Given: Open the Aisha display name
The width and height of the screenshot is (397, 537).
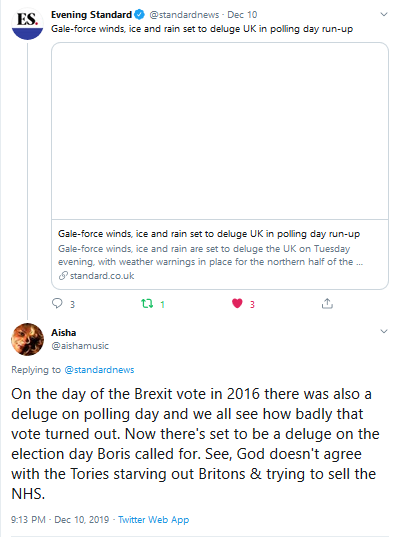Looking at the screenshot, I should (x=64, y=333).
